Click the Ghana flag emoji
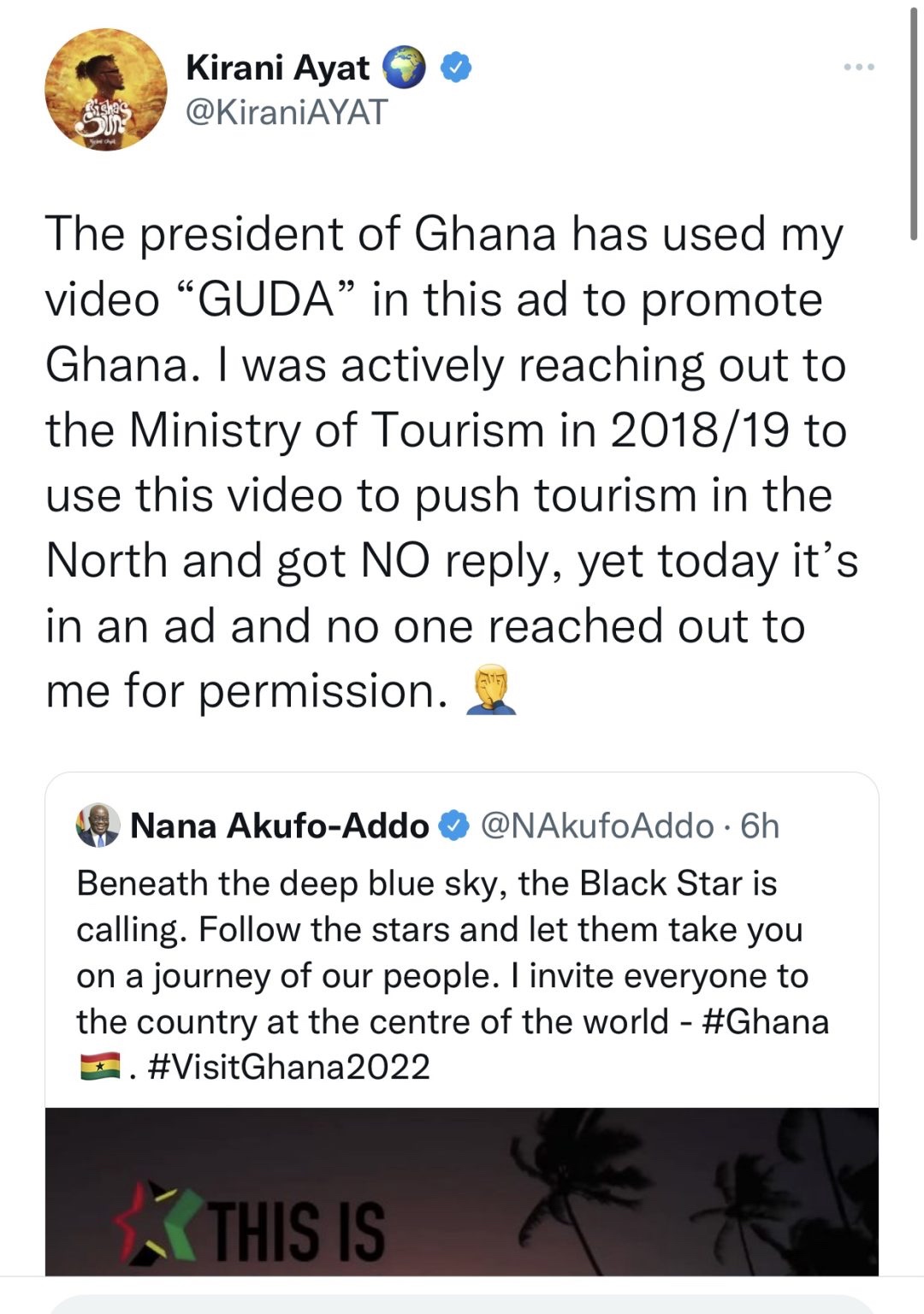The image size is (924, 1314). tap(98, 1068)
